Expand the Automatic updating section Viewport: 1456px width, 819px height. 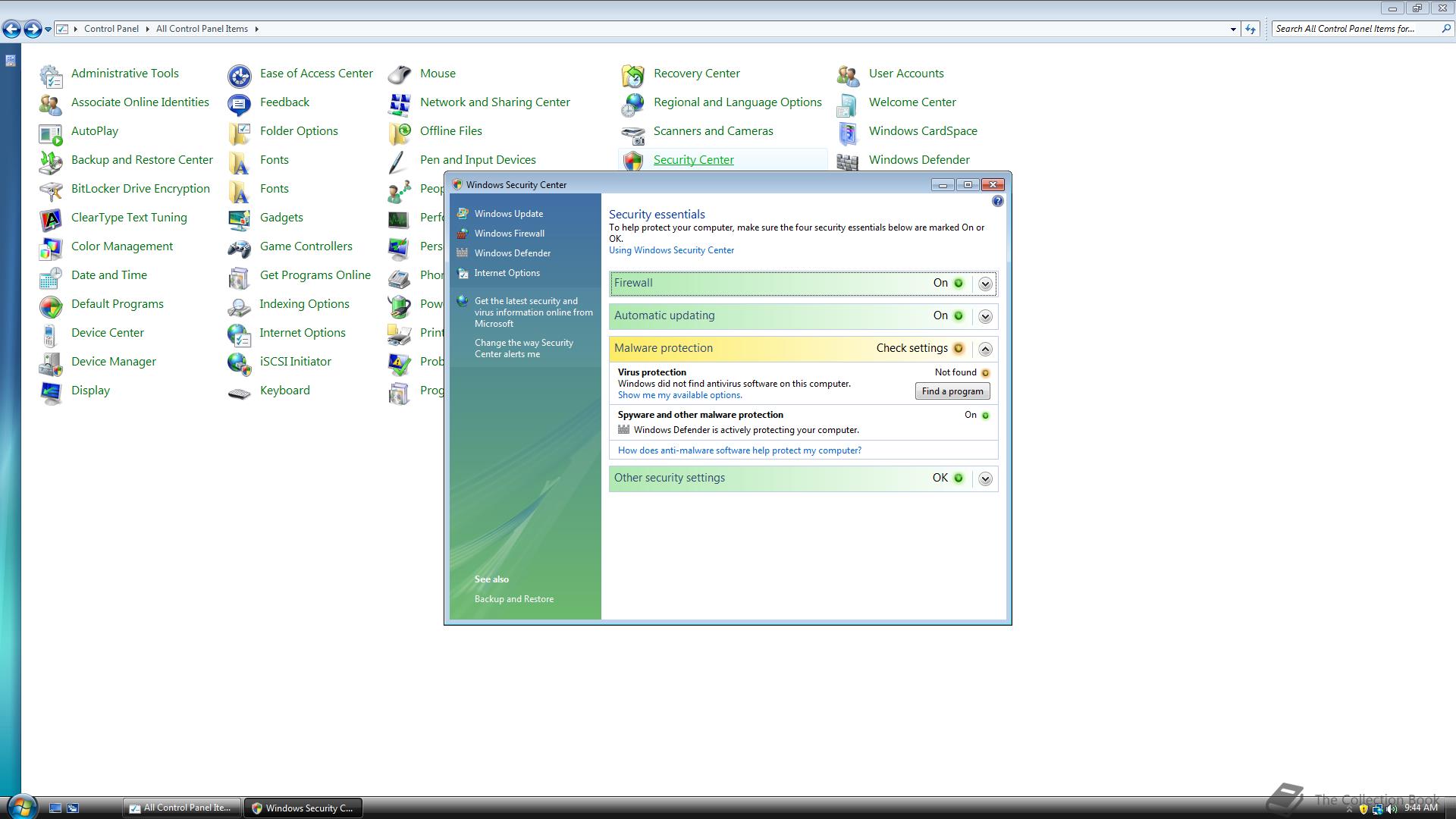985,316
